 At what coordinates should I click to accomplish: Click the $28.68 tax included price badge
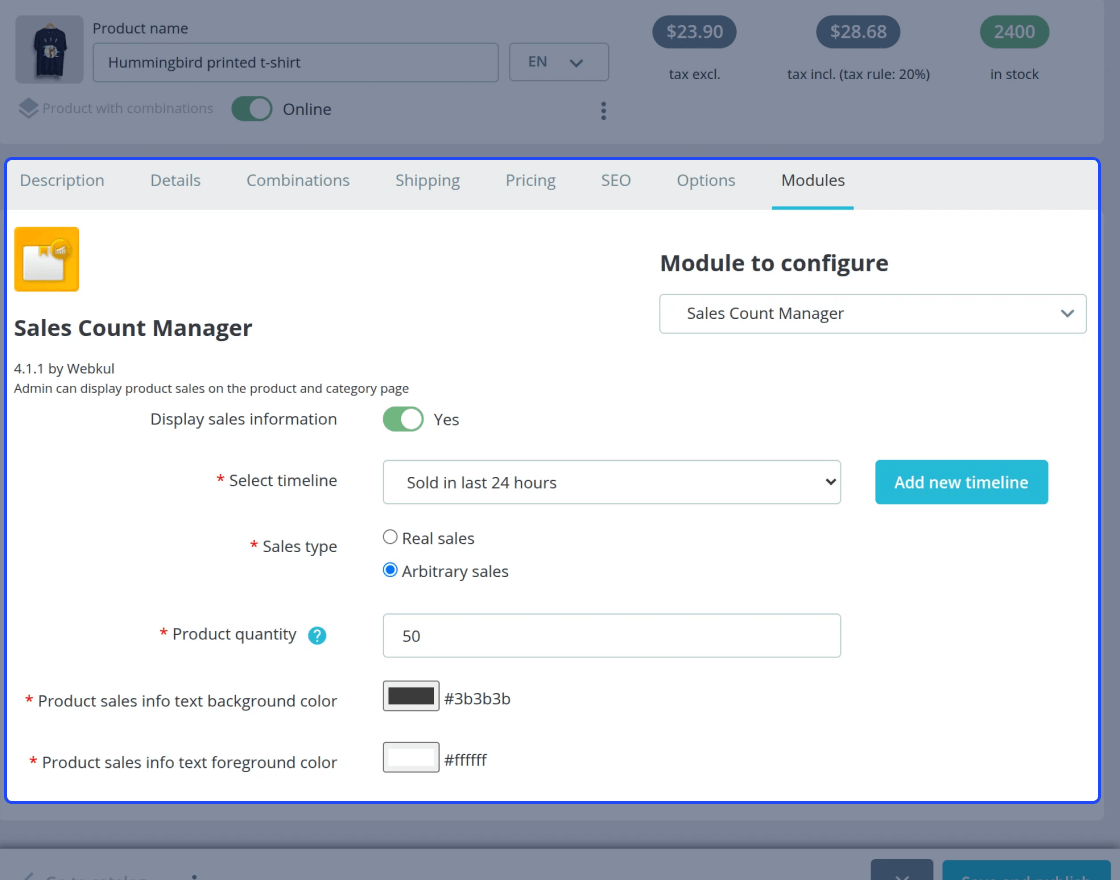pyautogui.click(x=858, y=32)
